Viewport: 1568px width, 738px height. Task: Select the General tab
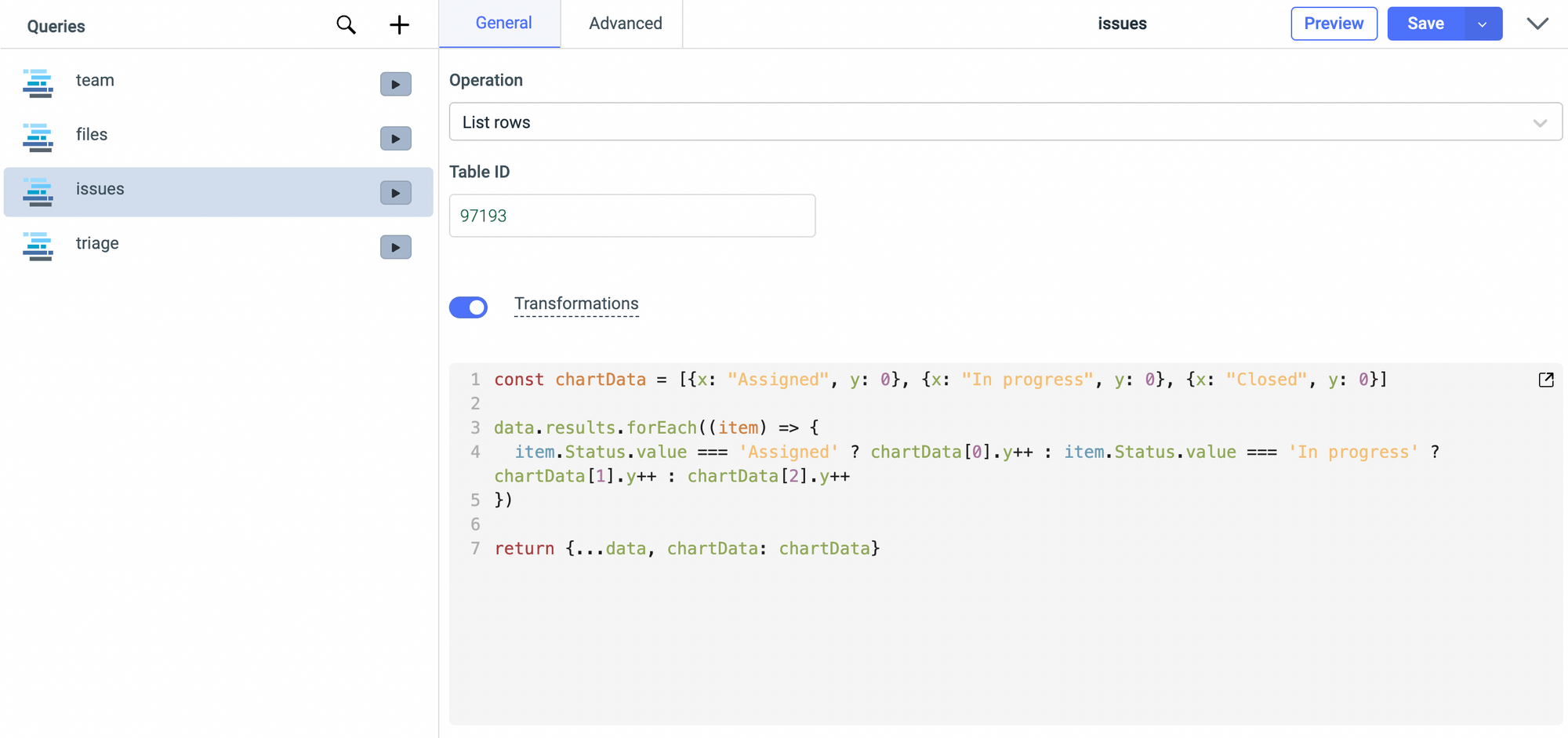pos(503,24)
